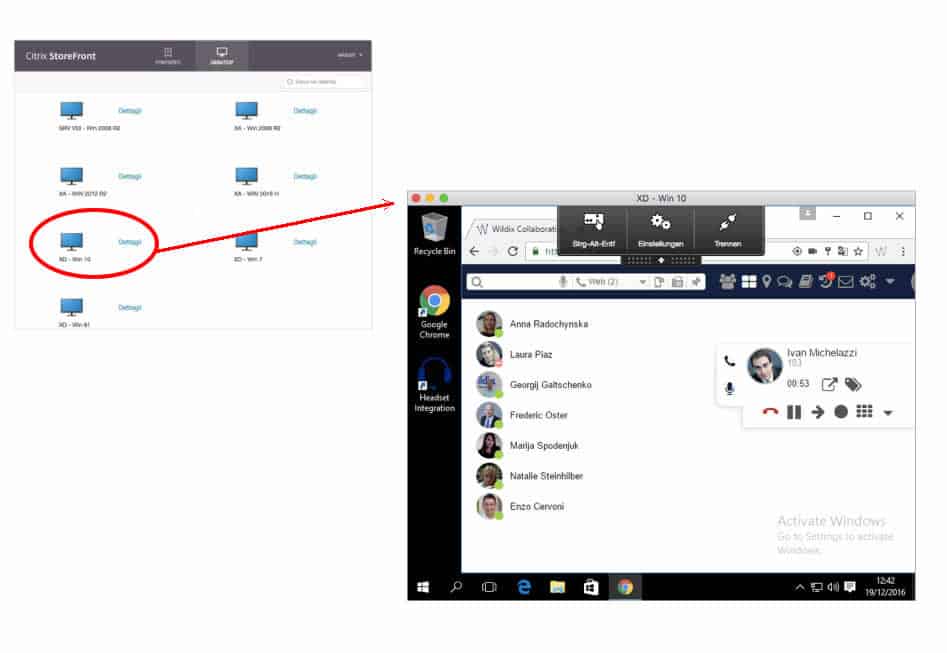Open the dialpad during the active call

(863, 412)
